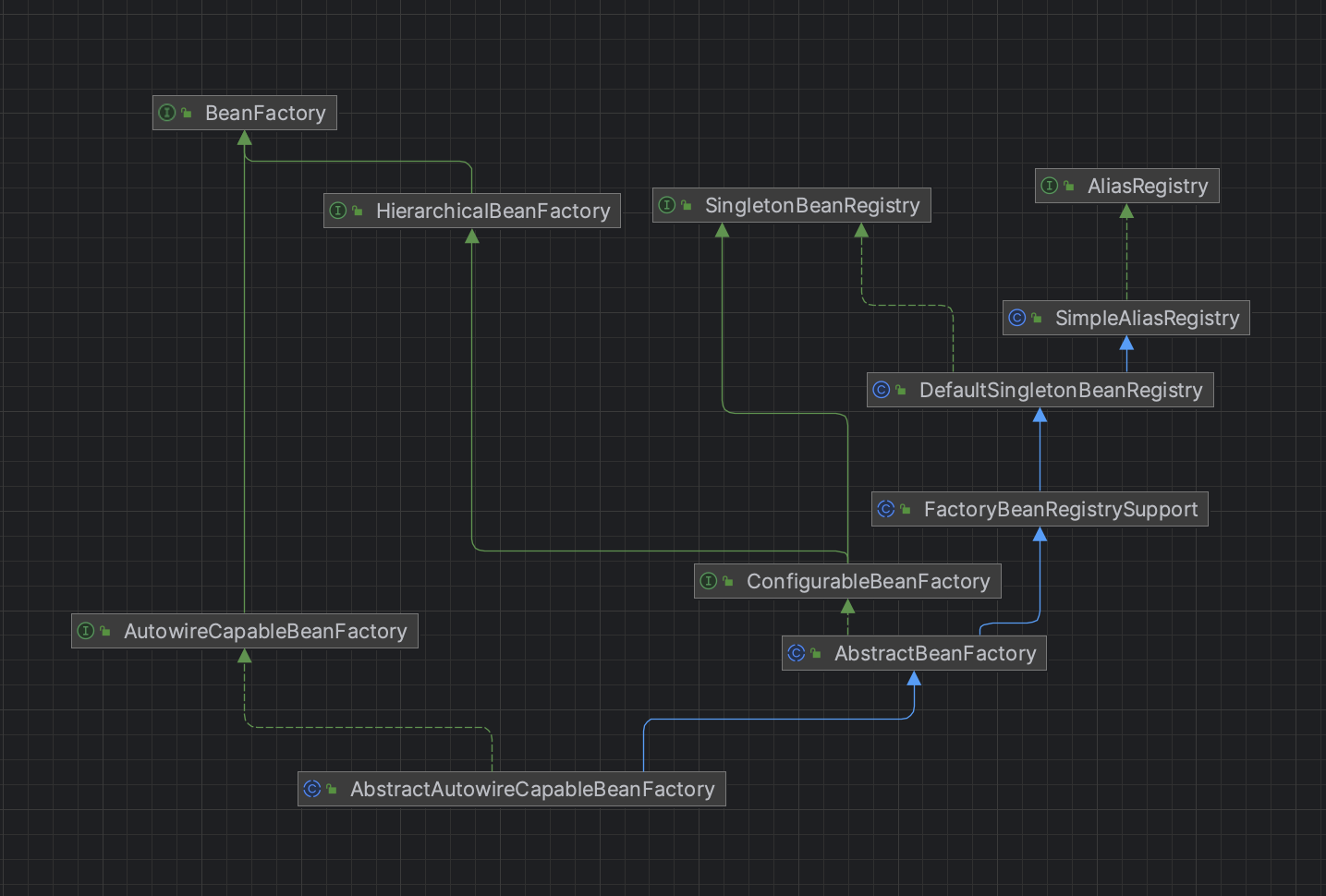Click the public lock icon on FactoryBeanRegistrySupport
Viewport: 1326px width, 896px height.
pyautogui.click(x=906, y=509)
